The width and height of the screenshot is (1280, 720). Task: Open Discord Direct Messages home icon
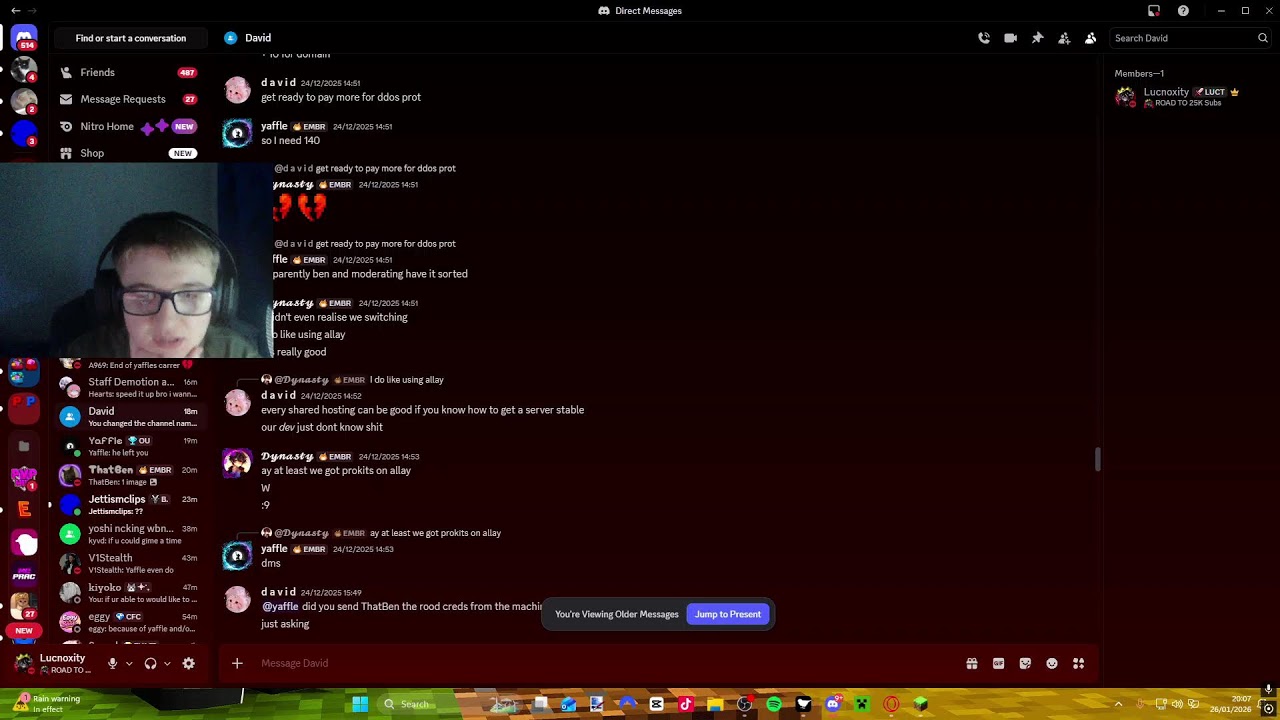click(x=24, y=38)
